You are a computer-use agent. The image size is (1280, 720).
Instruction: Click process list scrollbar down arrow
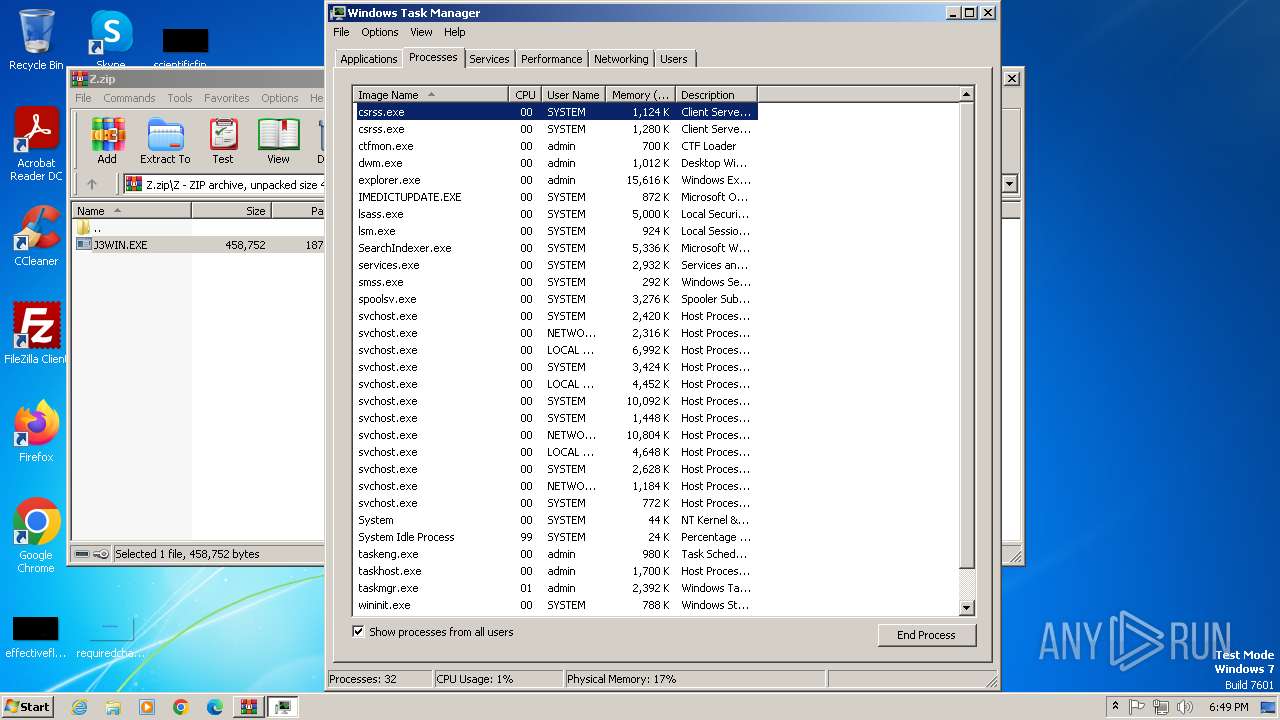pos(966,607)
